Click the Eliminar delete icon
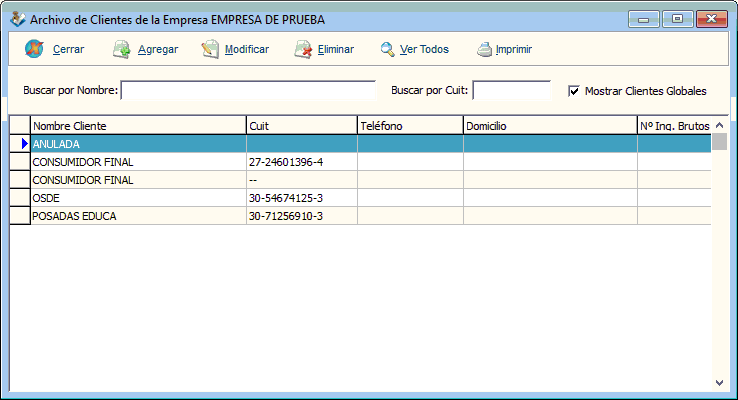 tap(303, 49)
